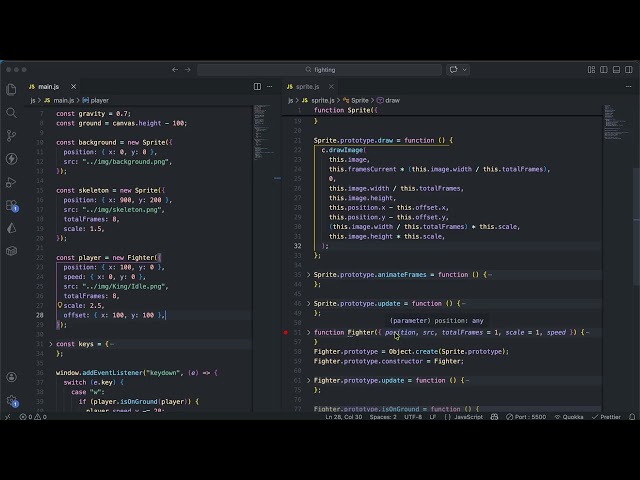Open the Explorer files icon
The height and width of the screenshot is (480, 640).
(x=11, y=89)
